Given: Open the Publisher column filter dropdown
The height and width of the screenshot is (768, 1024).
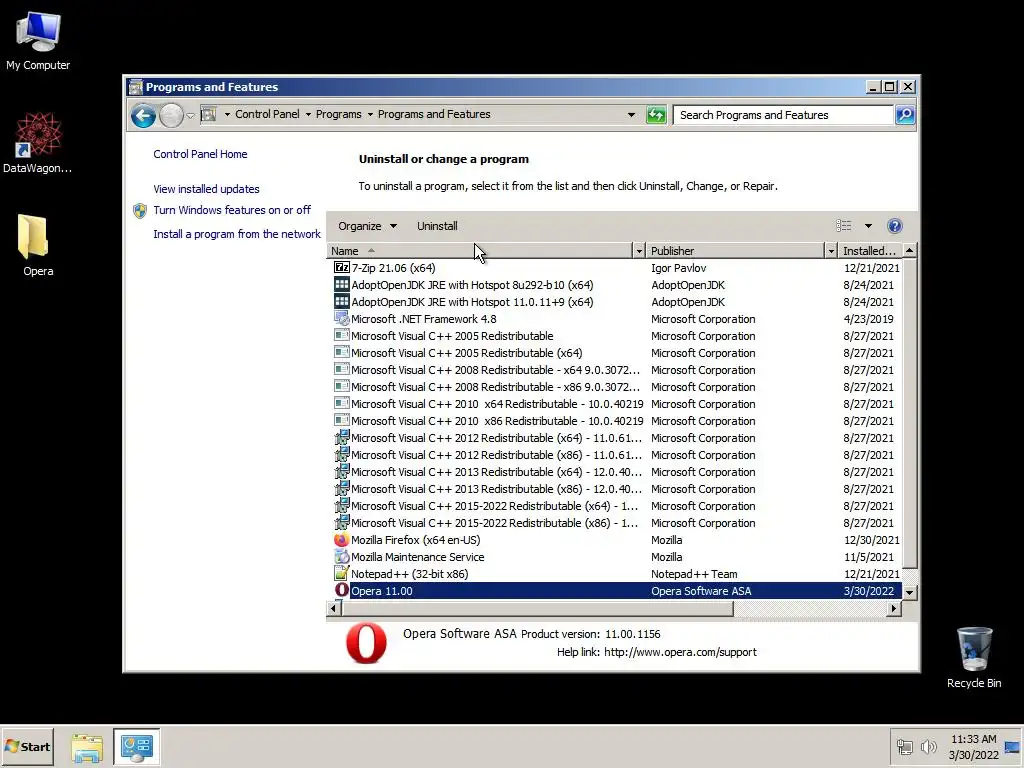Looking at the screenshot, I should point(831,251).
